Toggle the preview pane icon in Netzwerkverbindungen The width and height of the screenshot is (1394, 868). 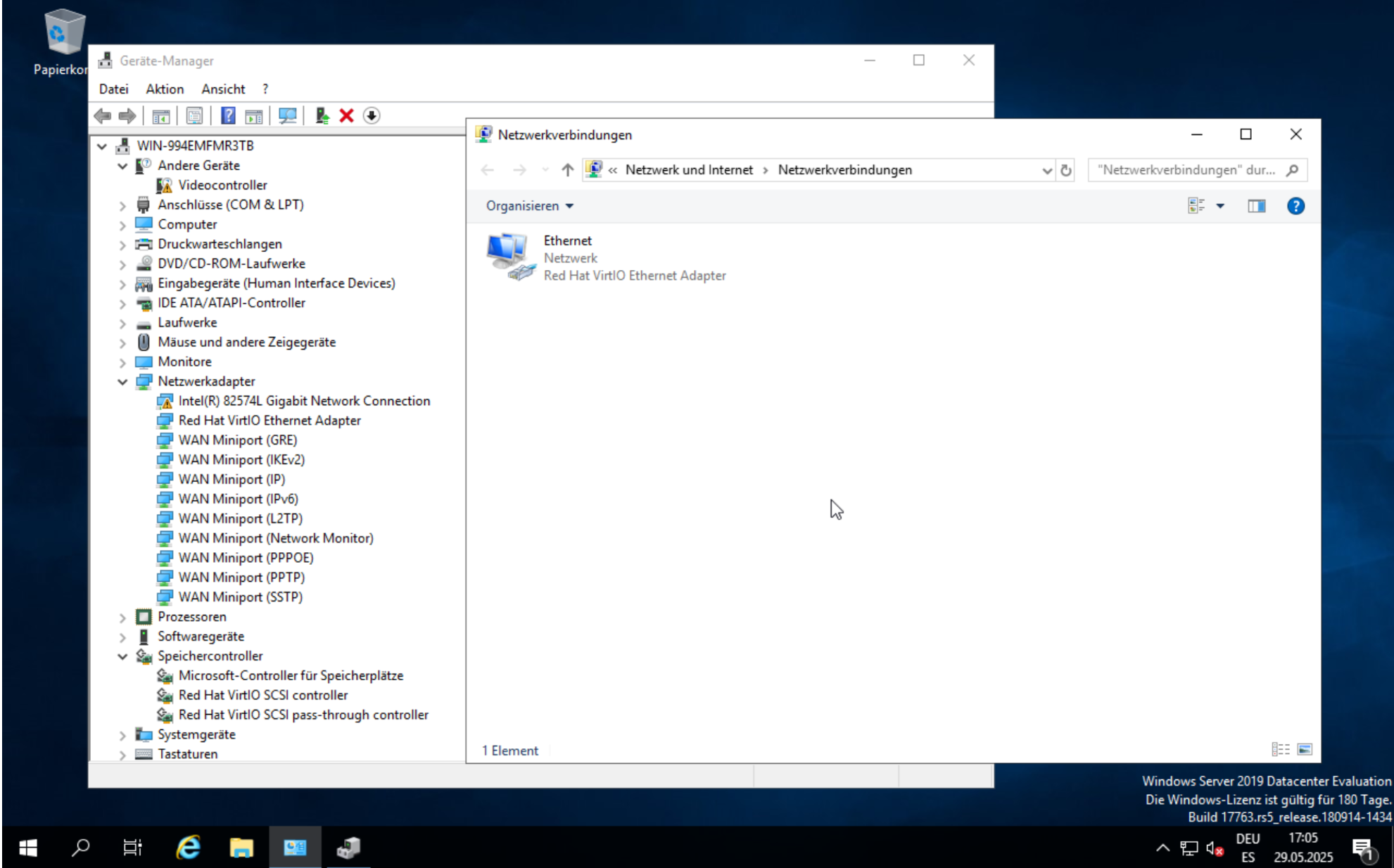(1256, 206)
